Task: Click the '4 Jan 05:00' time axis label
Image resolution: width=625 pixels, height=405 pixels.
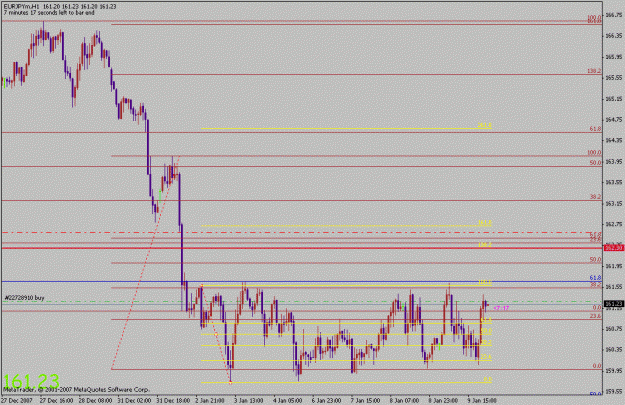Action: tap(288, 400)
